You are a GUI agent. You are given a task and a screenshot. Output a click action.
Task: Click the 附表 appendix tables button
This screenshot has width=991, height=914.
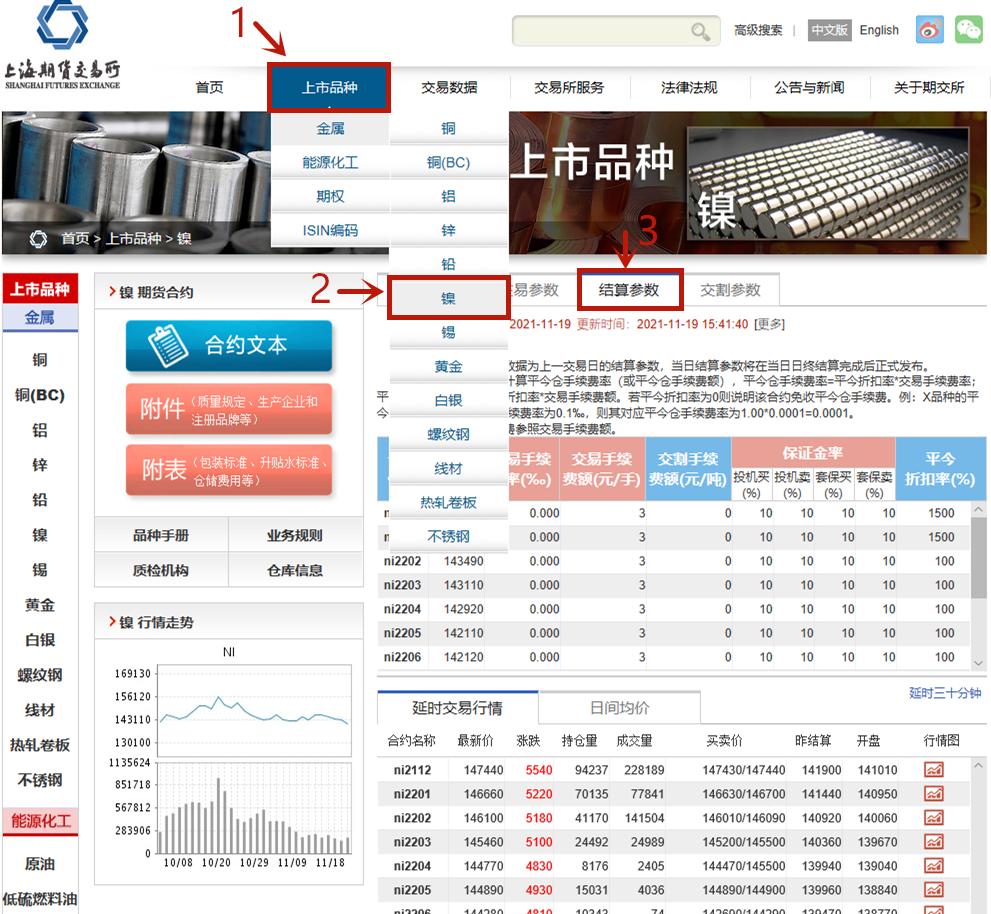[x=229, y=470]
